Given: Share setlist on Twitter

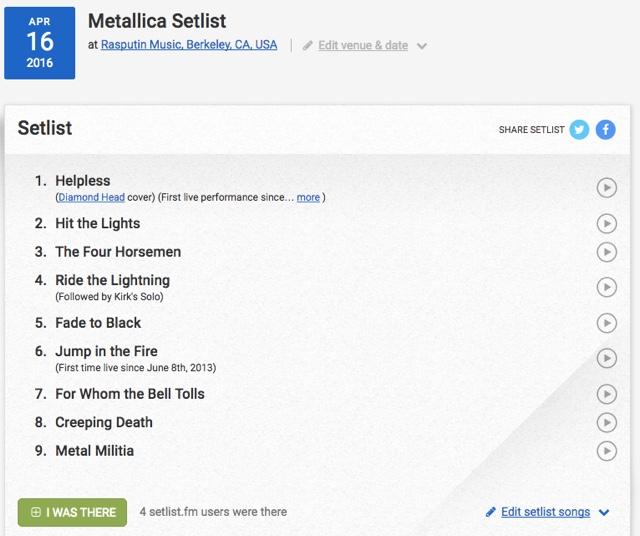Looking at the screenshot, I should click(x=579, y=130).
